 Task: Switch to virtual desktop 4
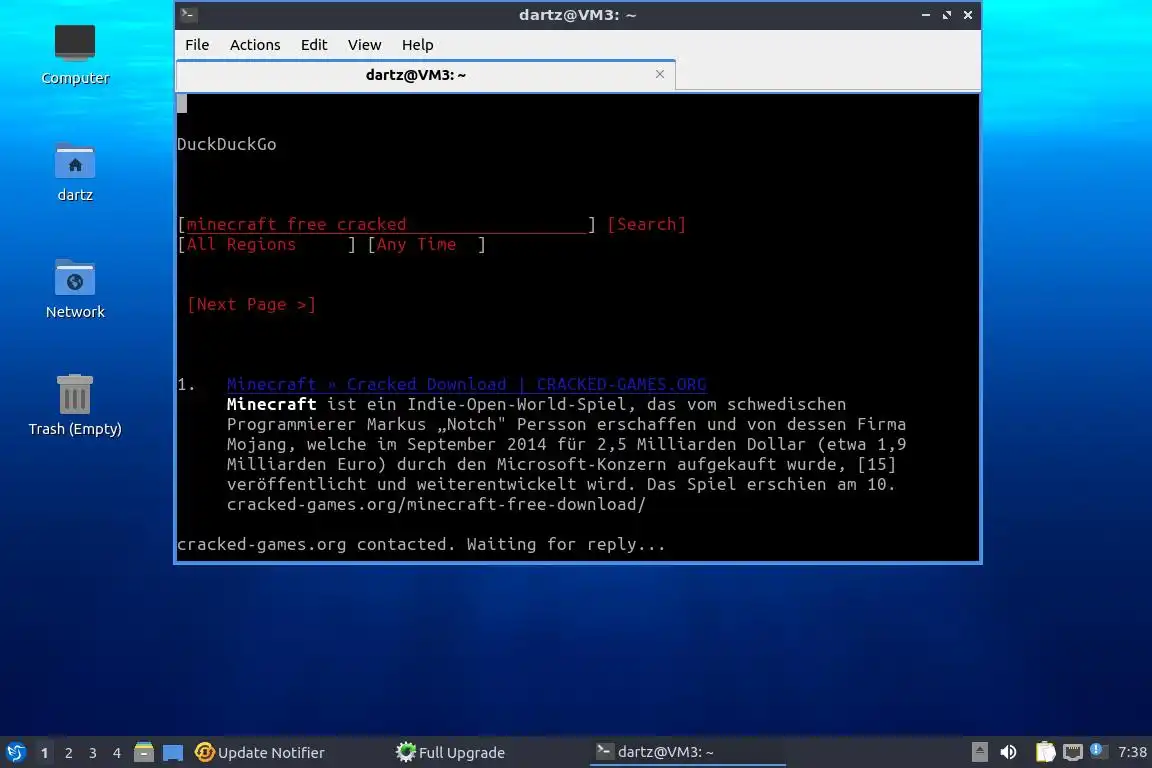point(117,753)
